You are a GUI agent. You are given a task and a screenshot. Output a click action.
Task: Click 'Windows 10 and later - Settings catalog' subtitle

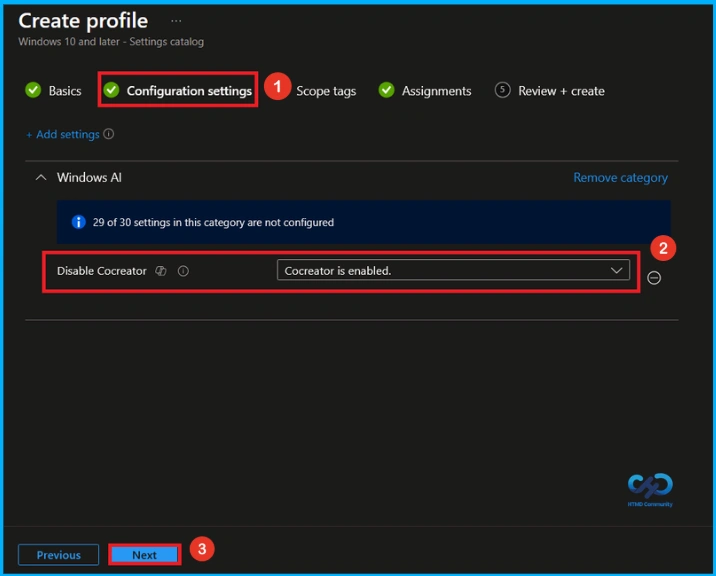[111, 42]
